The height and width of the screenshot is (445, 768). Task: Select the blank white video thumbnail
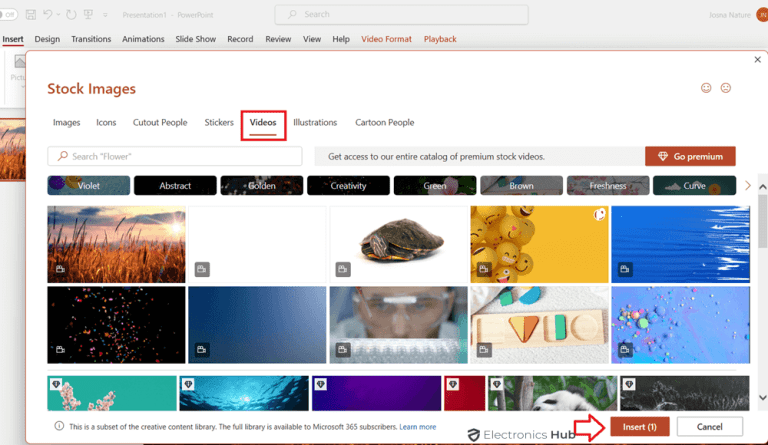pyautogui.click(x=257, y=244)
